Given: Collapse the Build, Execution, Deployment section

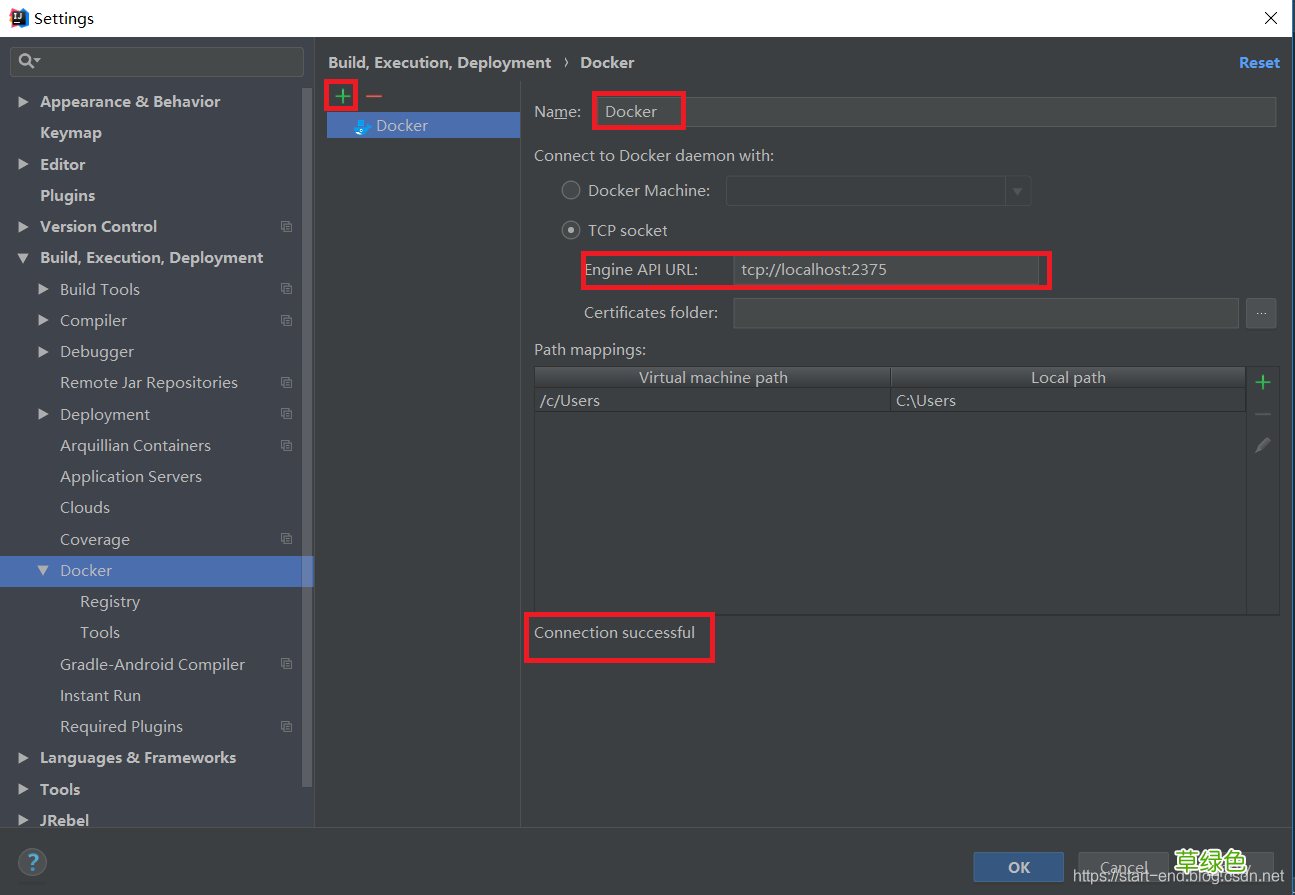Looking at the screenshot, I should 23,258.
